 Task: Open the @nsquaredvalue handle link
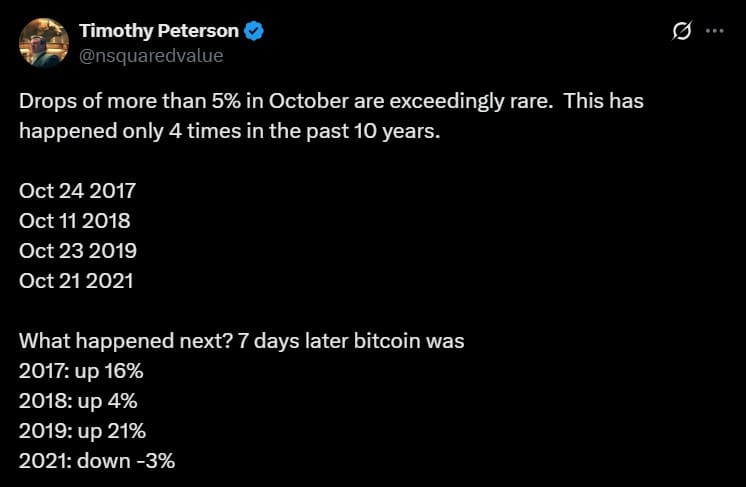(151, 56)
